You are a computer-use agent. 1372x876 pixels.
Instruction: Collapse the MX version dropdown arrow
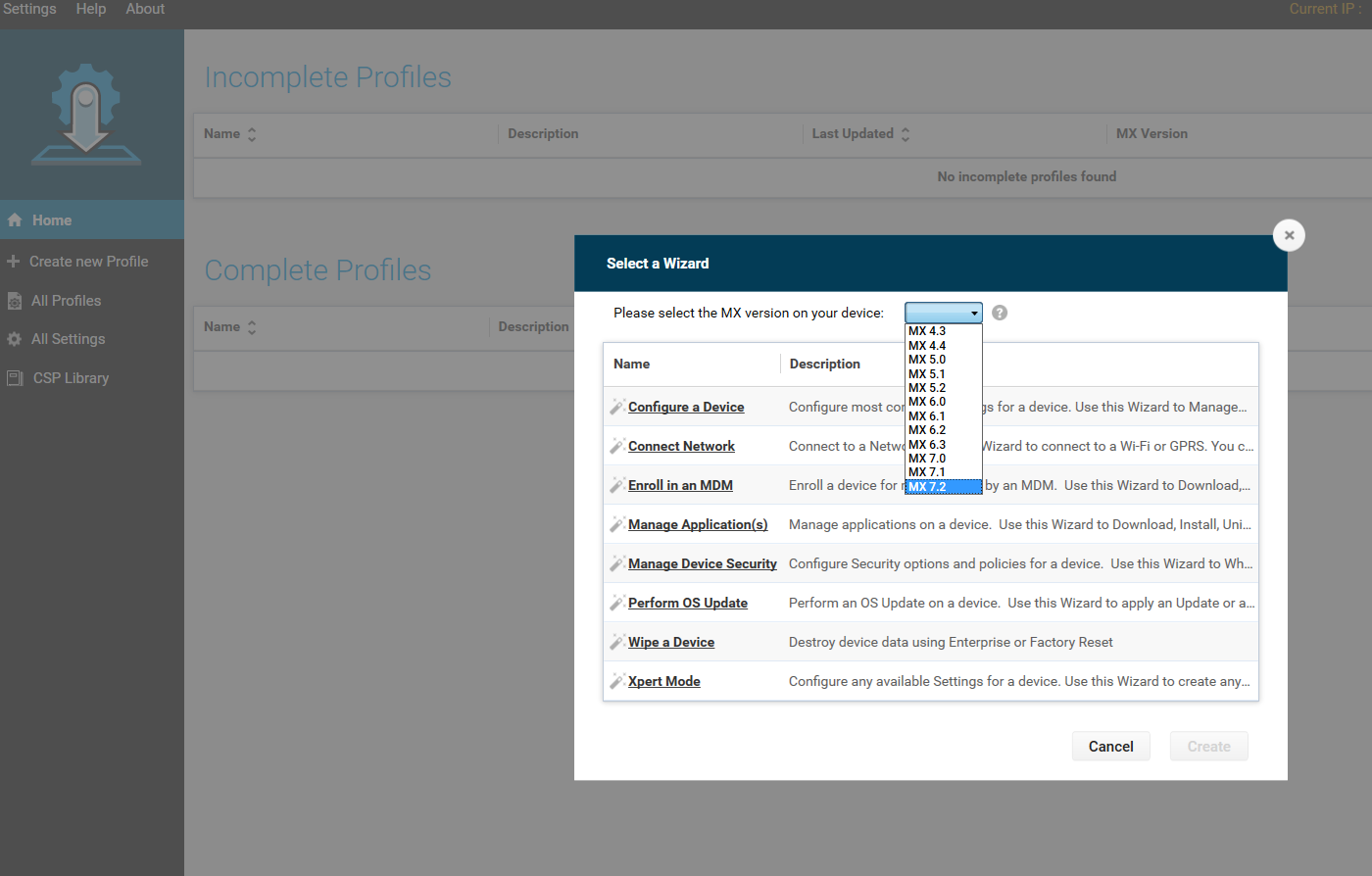(974, 314)
